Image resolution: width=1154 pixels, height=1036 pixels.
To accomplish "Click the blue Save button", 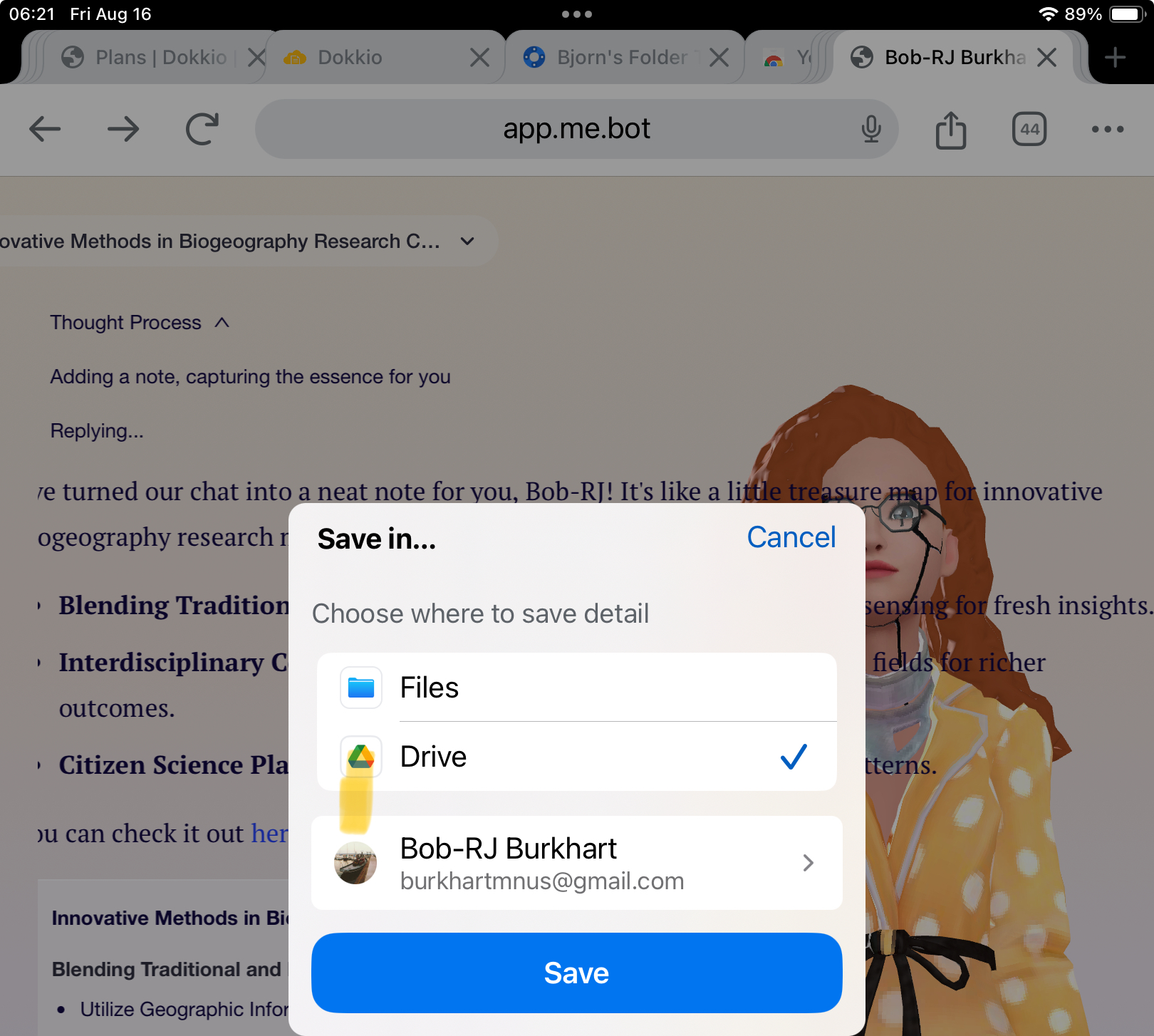I will [577, 973].
